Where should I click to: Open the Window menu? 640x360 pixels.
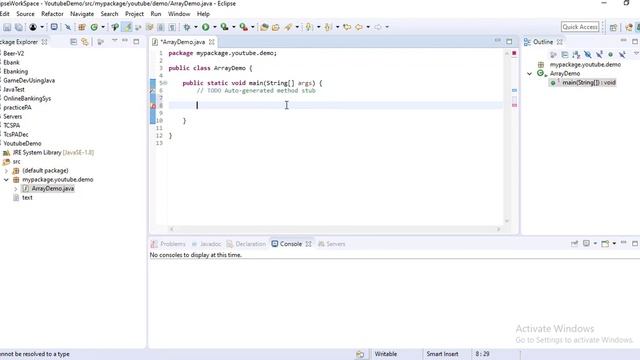[179, 14]
